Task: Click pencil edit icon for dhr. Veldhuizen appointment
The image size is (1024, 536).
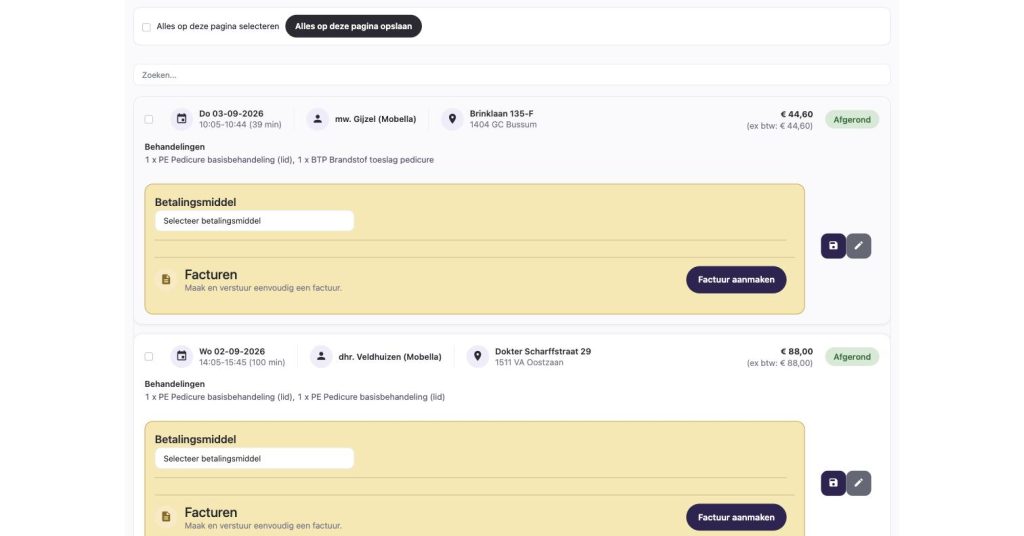Action: [x=859, y=483]
